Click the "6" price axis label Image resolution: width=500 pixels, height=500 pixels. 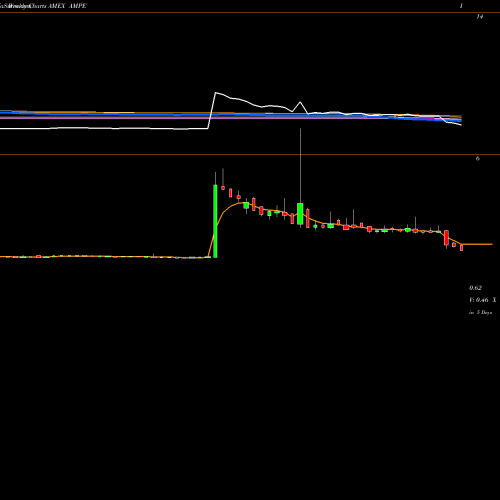click(478, 159)
